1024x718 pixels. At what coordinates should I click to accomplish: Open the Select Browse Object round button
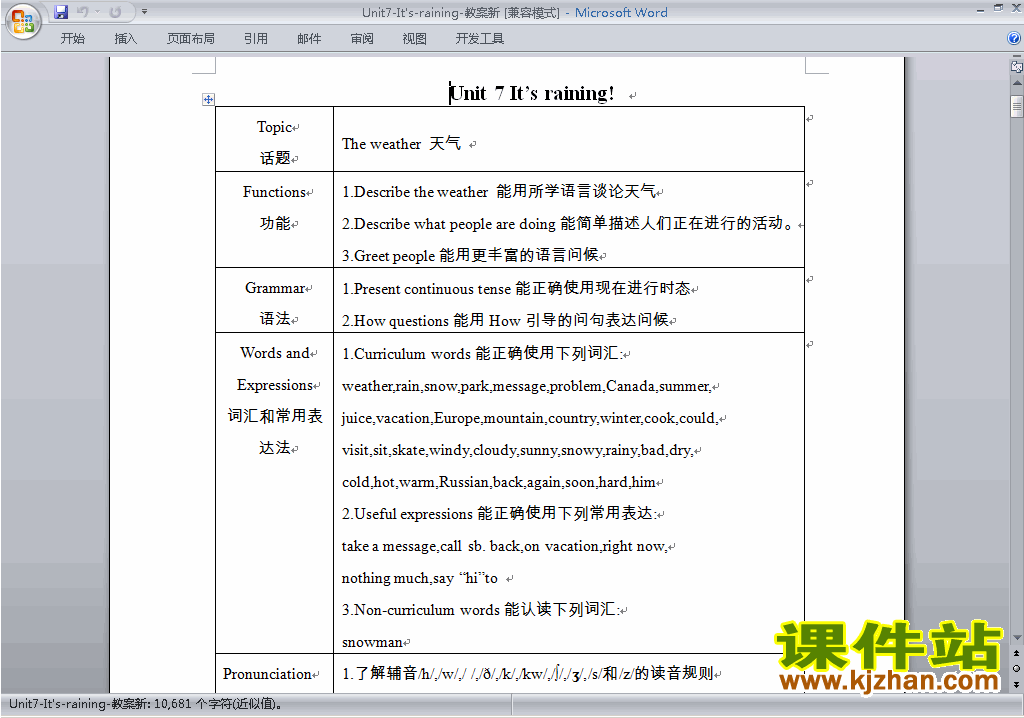tap(1016, 668)
